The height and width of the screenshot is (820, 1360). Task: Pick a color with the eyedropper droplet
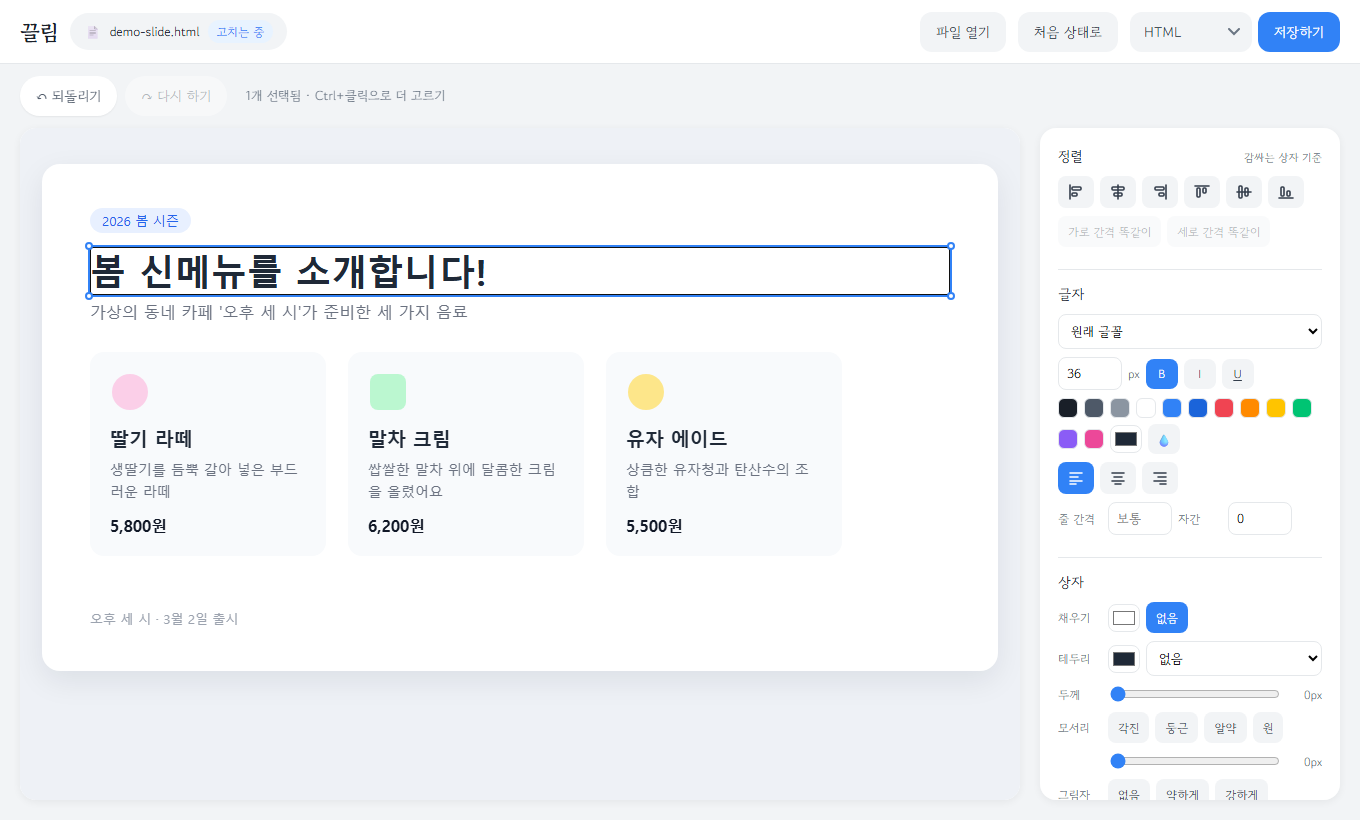[1164, 439]
